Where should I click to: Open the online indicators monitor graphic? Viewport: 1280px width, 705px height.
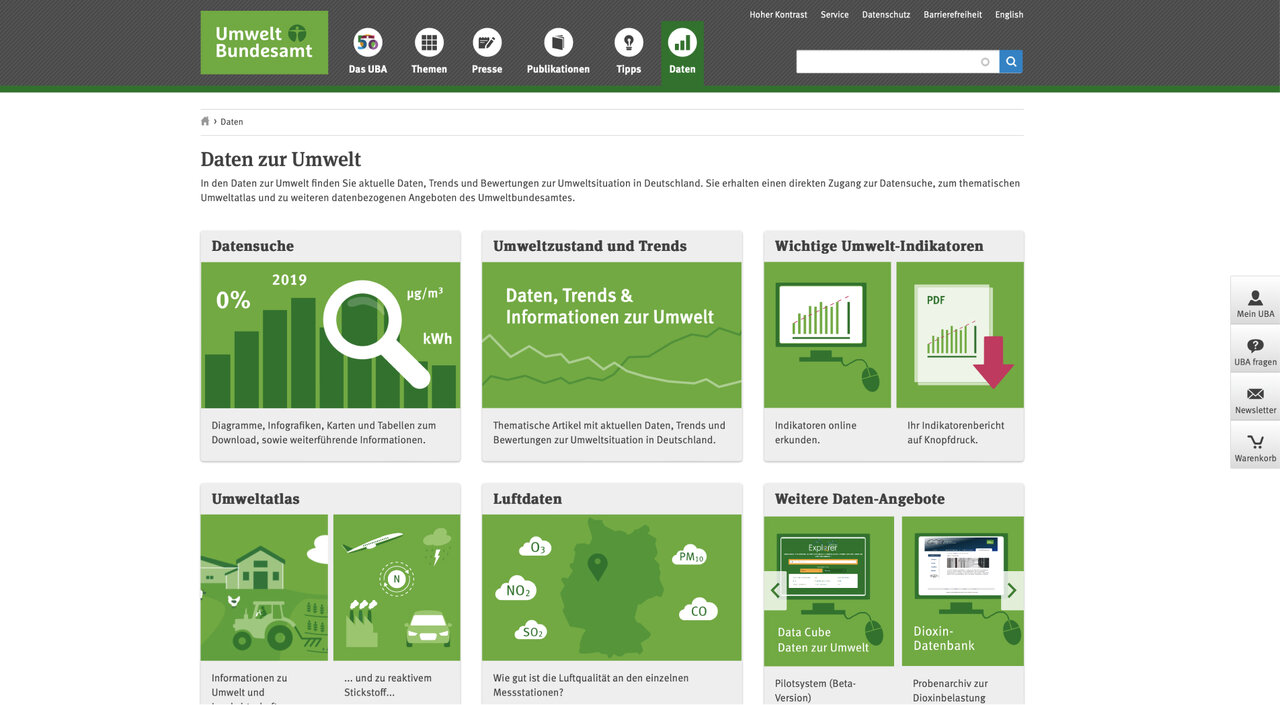click(x=827, y=335)
